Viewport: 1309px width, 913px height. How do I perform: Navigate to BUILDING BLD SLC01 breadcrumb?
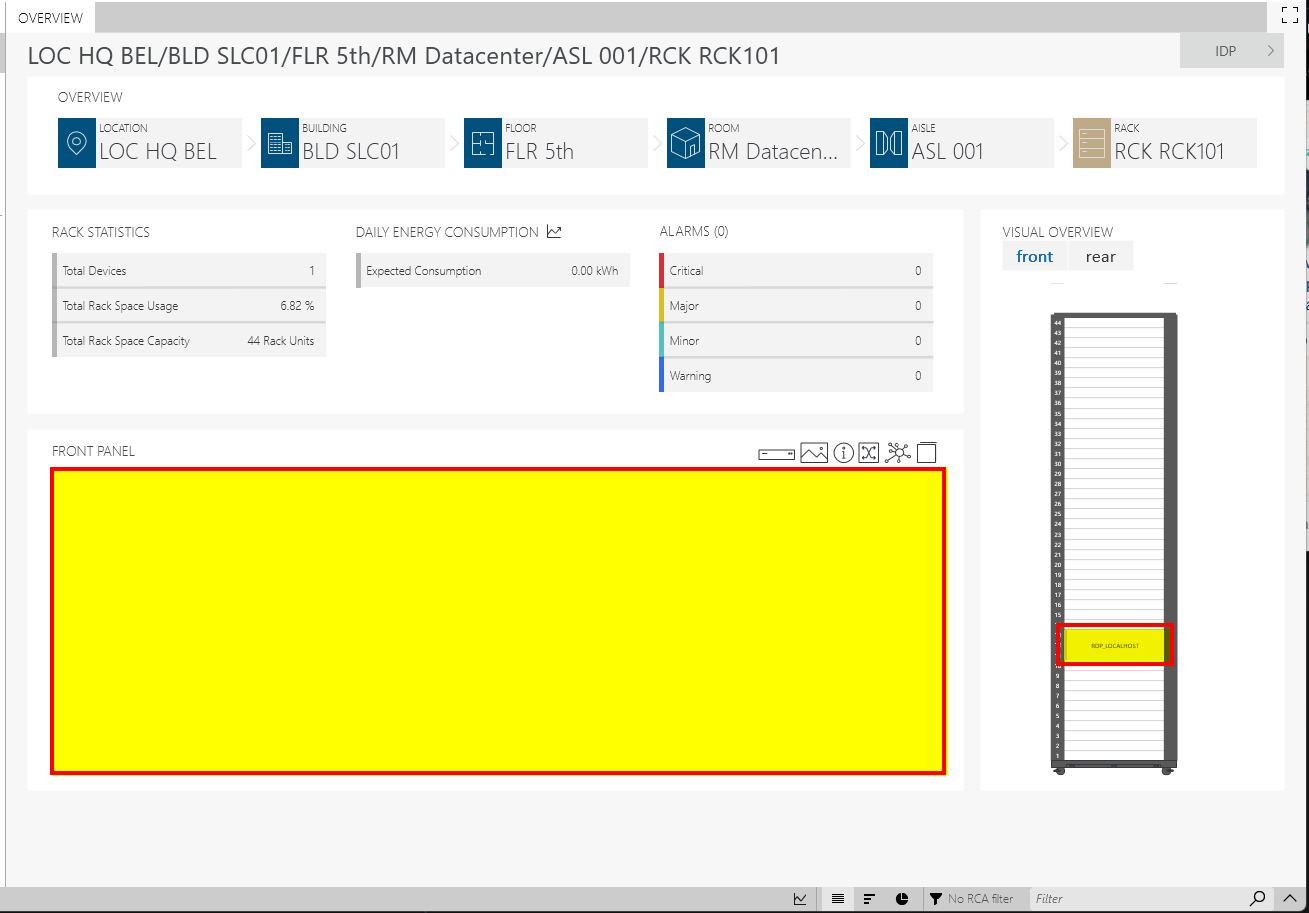[x=352, y=143]
